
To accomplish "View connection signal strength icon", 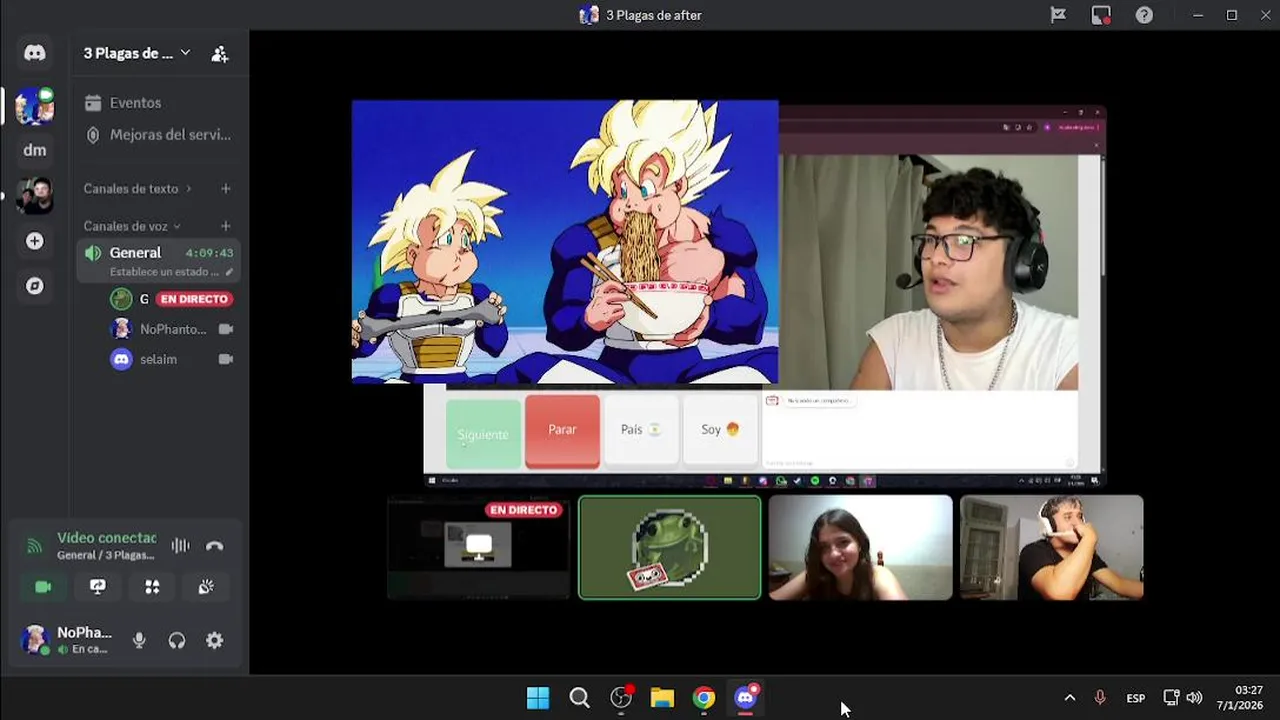I will 35,546.
